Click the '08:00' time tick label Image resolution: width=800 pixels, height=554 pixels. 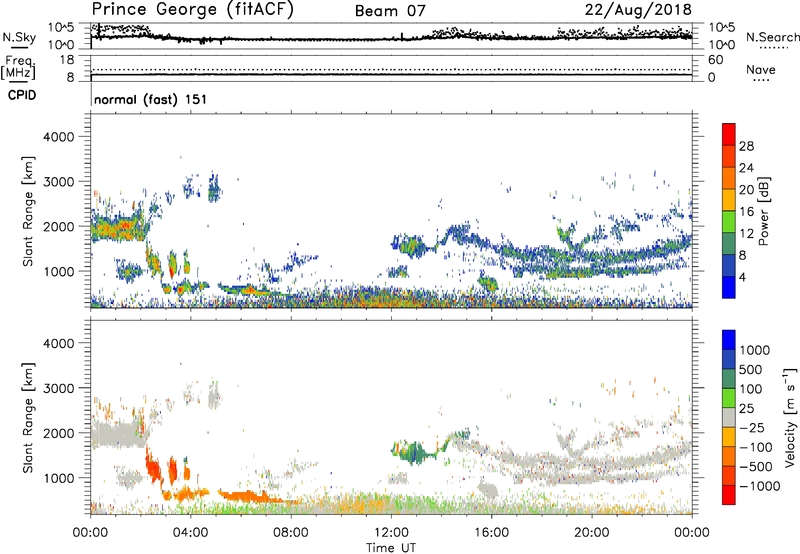(291, 533)
